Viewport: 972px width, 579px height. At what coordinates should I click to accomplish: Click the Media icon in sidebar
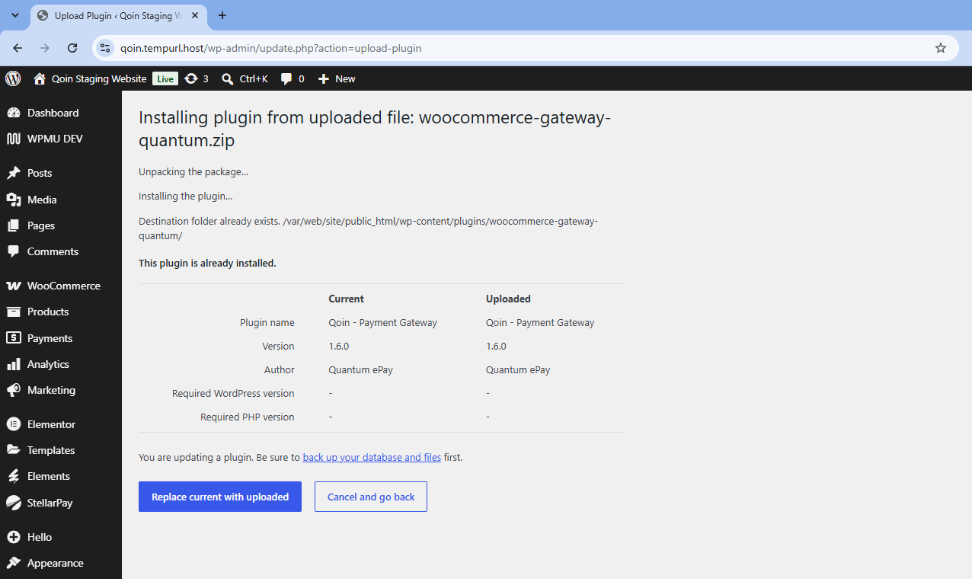pos(14,200)
